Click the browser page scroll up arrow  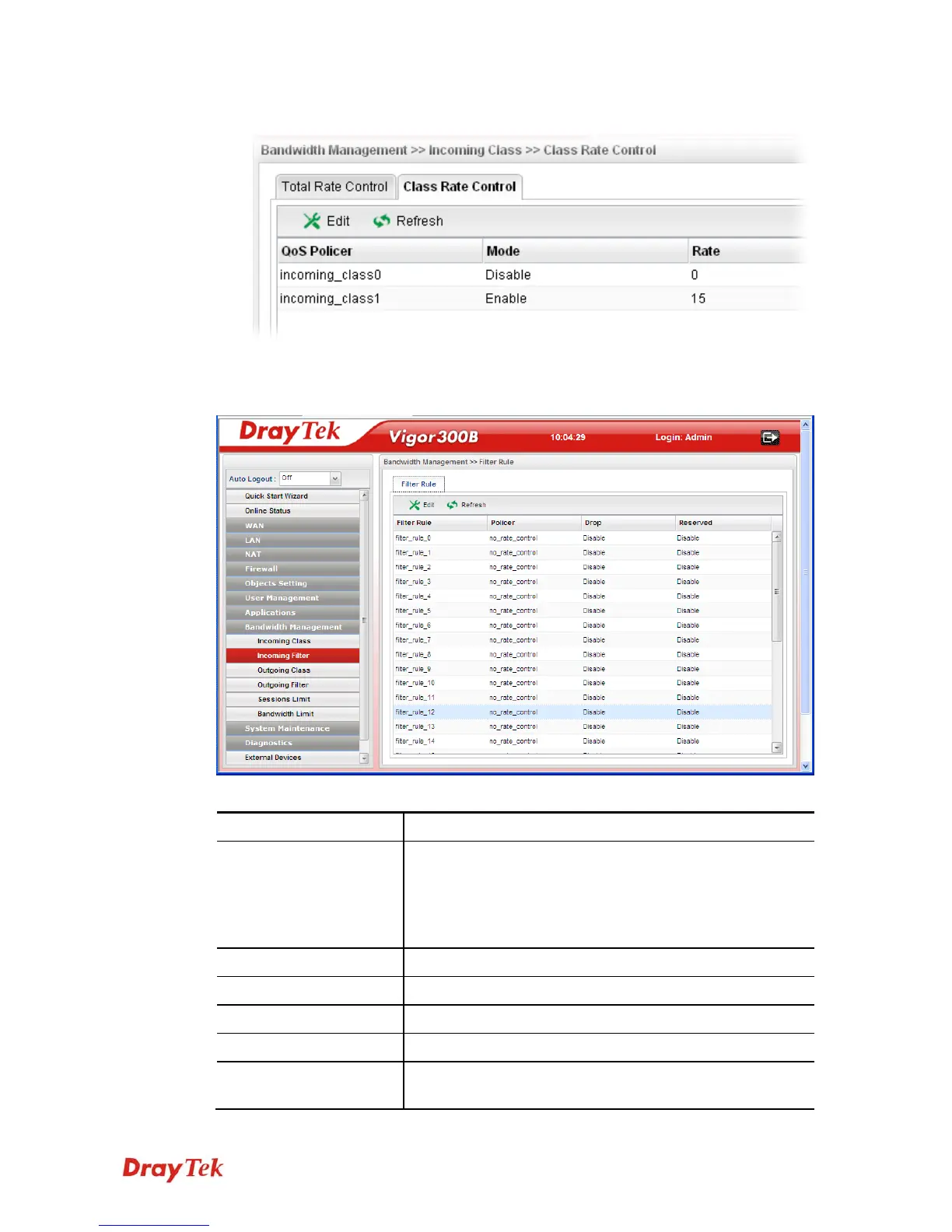pyautogui.click(x=806, y=425)
